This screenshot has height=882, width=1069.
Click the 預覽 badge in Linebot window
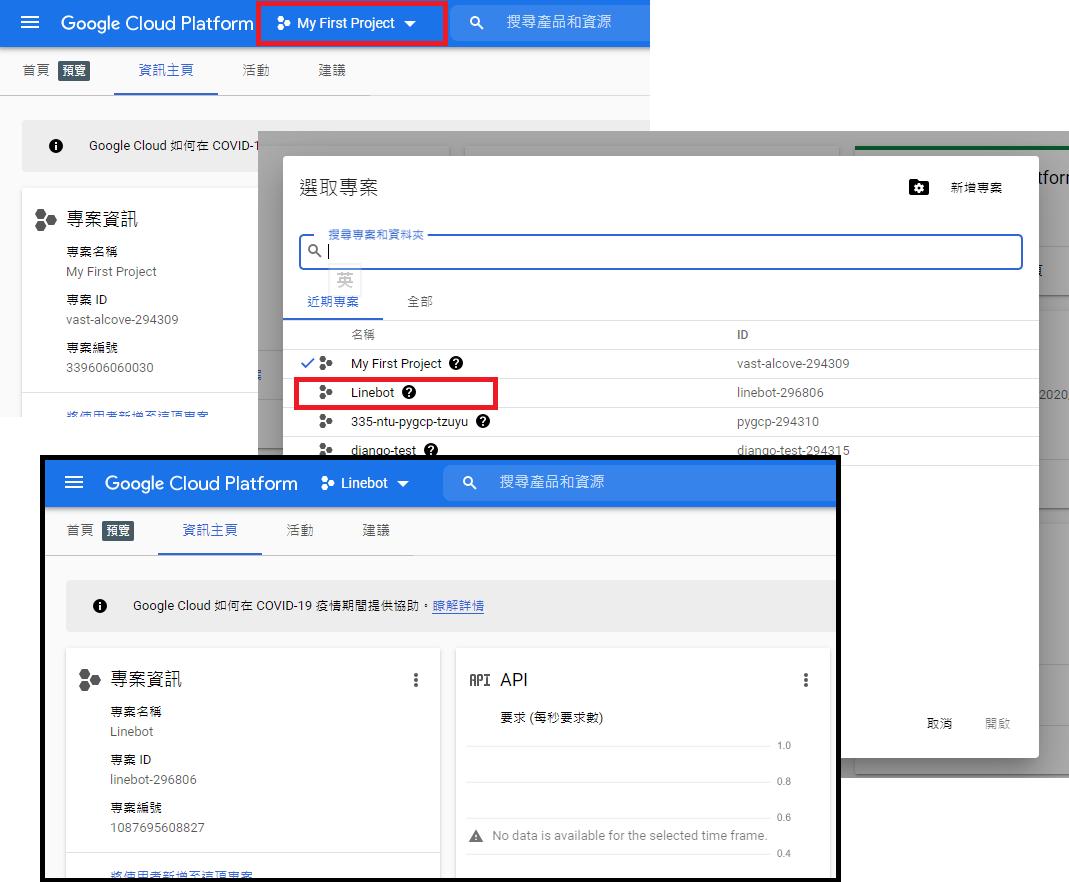pyautogui.click(x=118, y=530)
